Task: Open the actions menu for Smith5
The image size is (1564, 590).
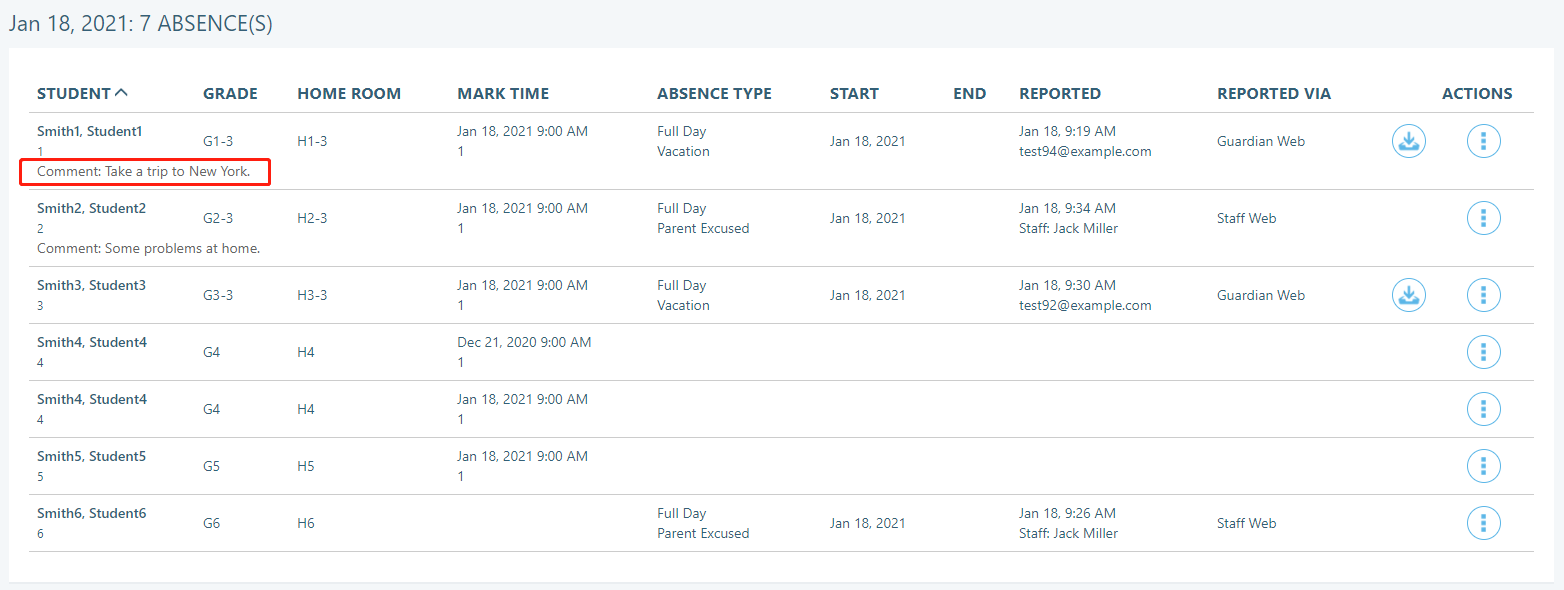Action: pos(1483,466)
